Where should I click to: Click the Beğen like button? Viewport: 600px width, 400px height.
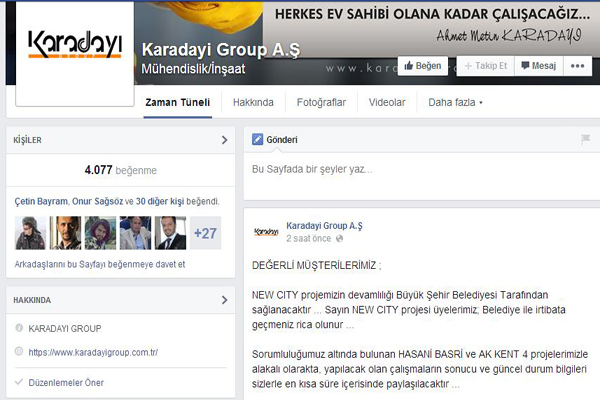click(423, 66)
